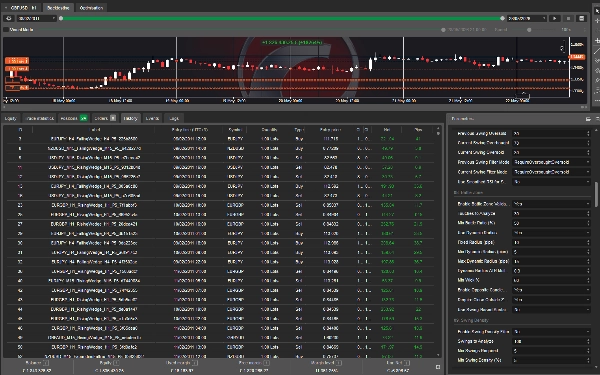Image resolution: width=600 pixels, height=375 pixels.
Task: Click the Parameters panel vertical scrollbar
Action: [597, 194]
